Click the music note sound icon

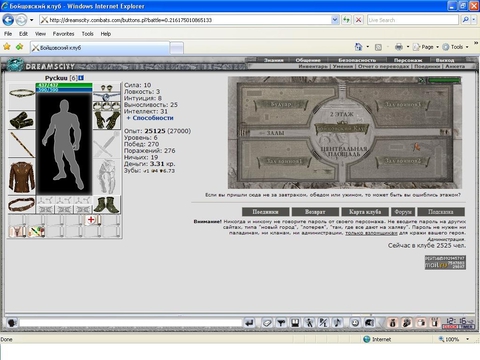[x=337, y=323]
